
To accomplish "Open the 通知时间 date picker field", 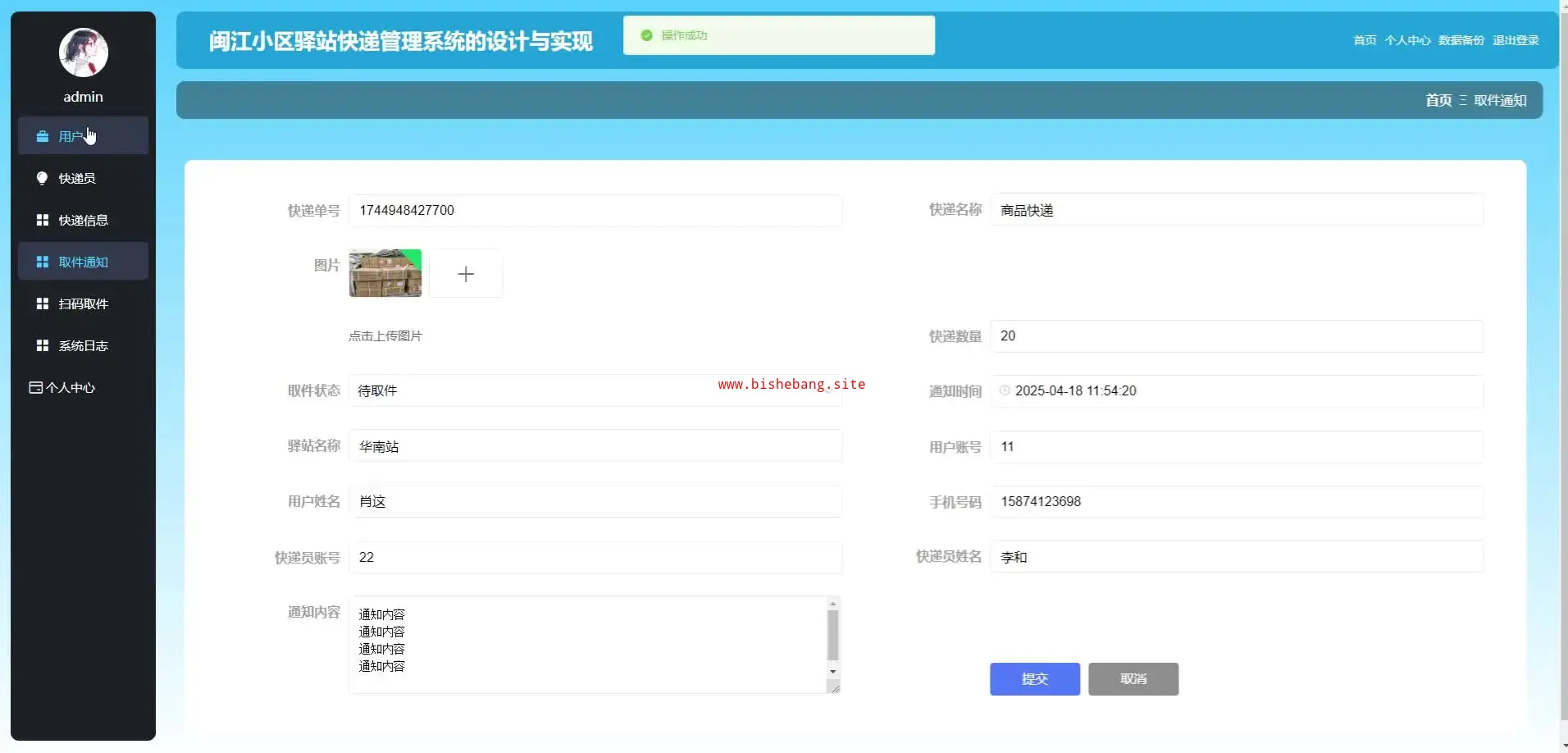I will 1237,391.
